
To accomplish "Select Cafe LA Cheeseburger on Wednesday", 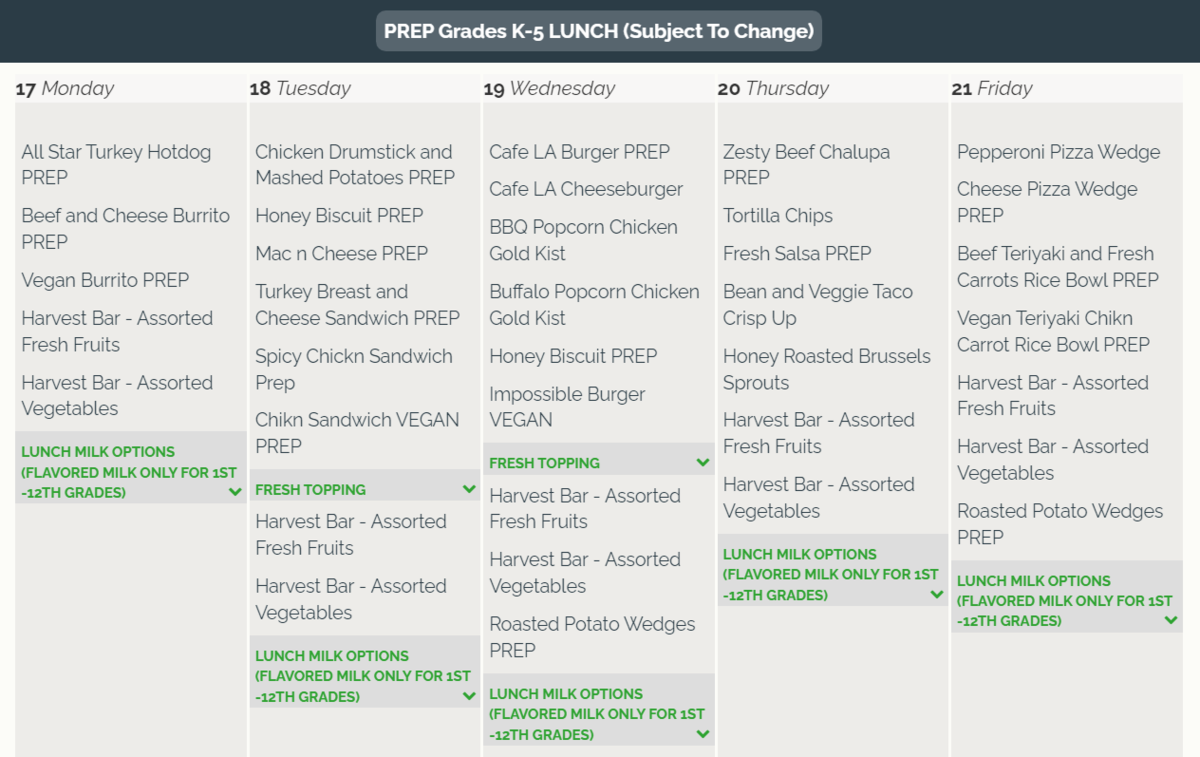I will point(586,189).
